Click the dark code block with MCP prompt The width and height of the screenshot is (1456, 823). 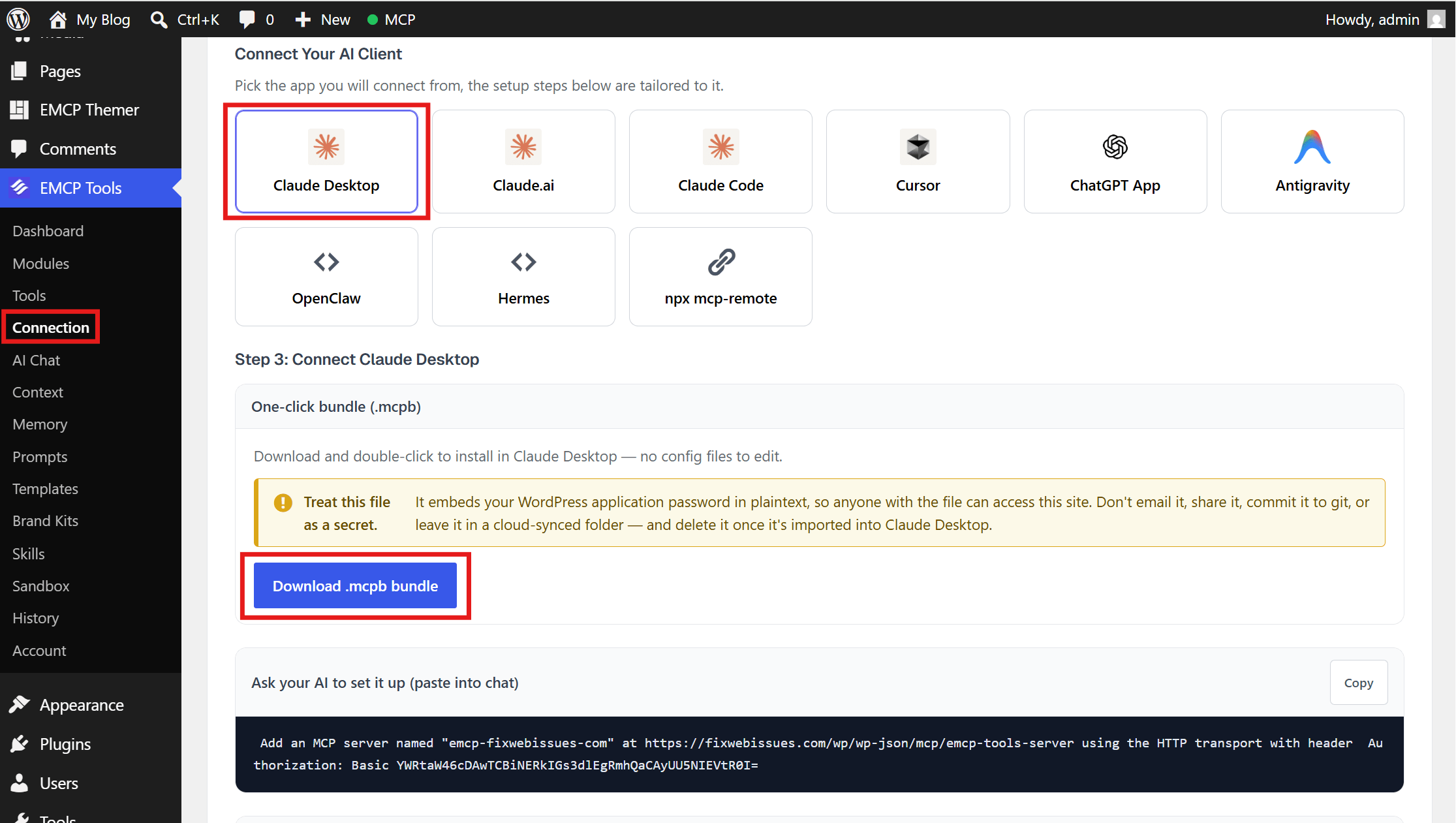[x=820, y=754]
